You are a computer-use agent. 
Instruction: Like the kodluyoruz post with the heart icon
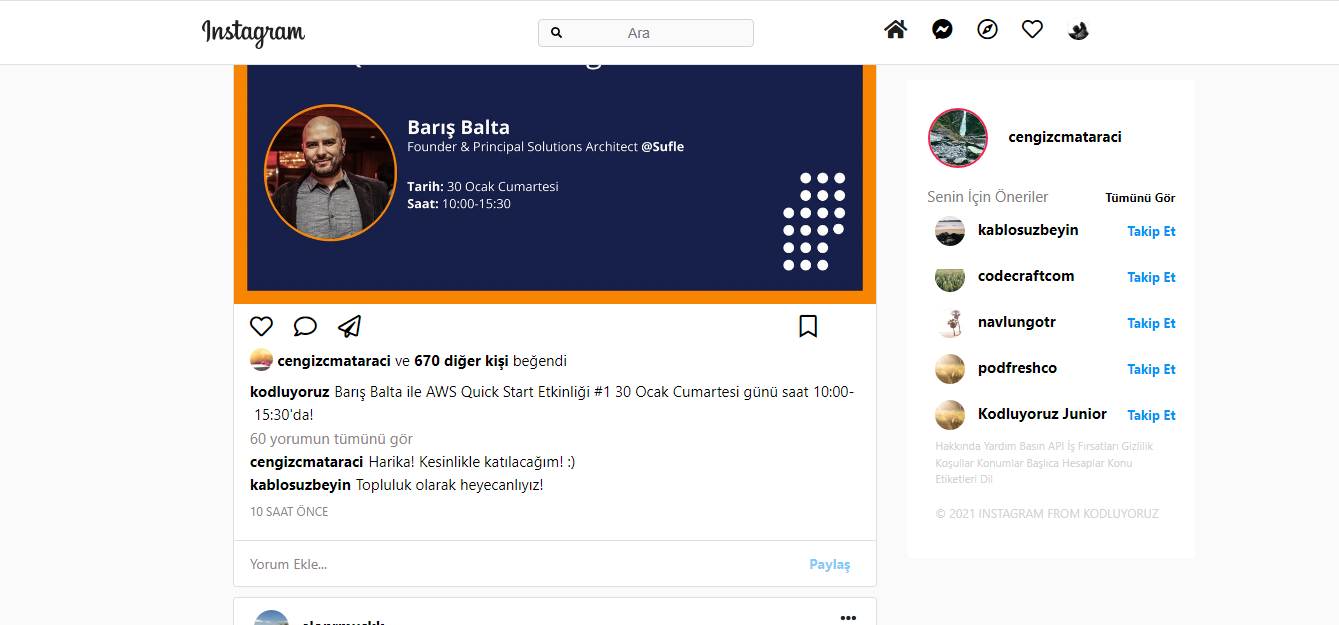click(x=261, y=326)
